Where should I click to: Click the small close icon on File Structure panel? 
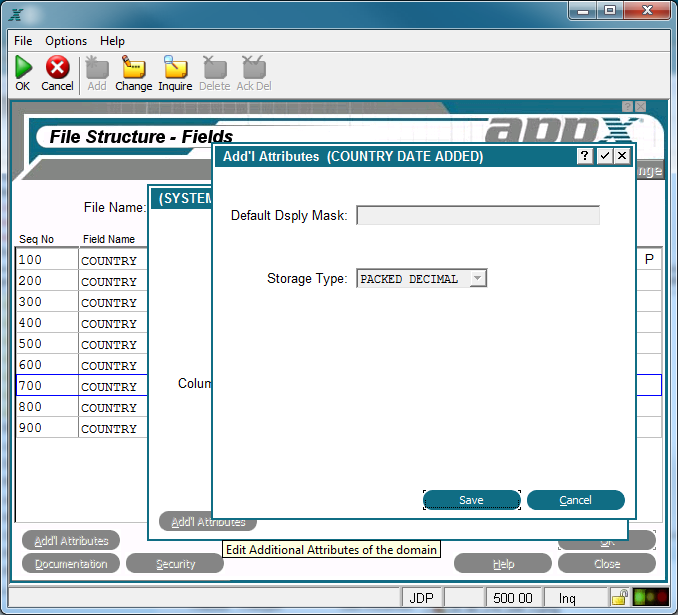tap(641, 106)
